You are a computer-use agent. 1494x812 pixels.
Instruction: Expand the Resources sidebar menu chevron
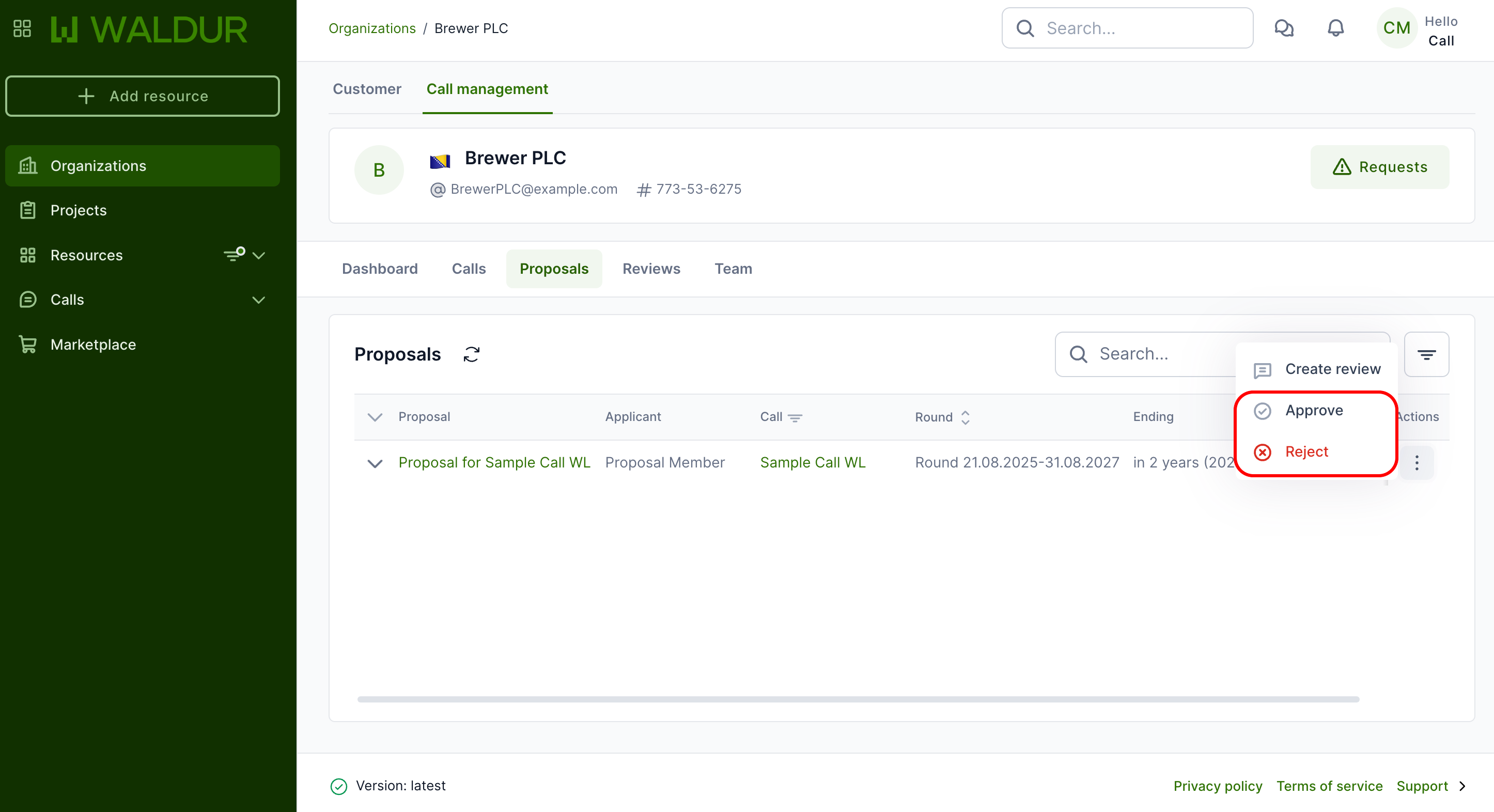(259, 255)
